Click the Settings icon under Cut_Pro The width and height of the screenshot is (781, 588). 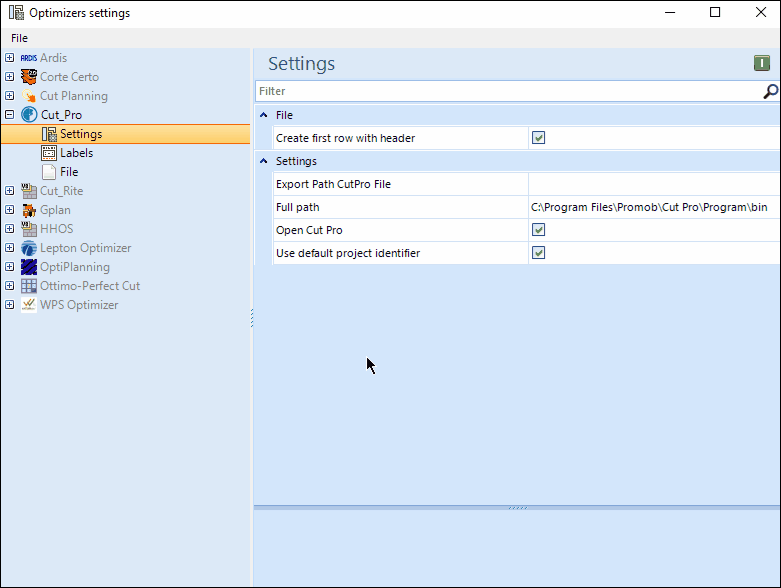click(49, 134)
